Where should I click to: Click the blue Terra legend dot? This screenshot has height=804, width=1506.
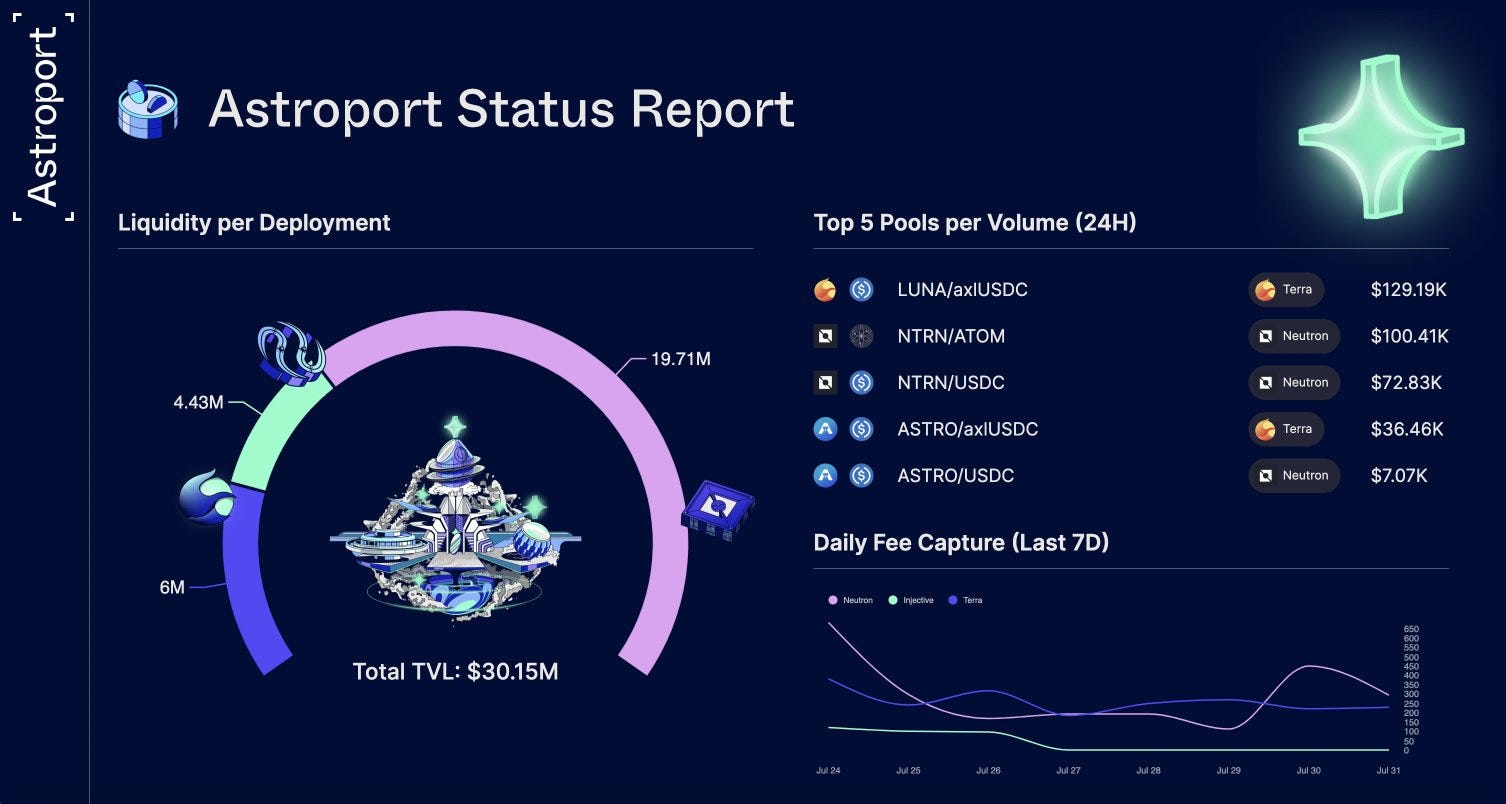(x=953, y=600)
